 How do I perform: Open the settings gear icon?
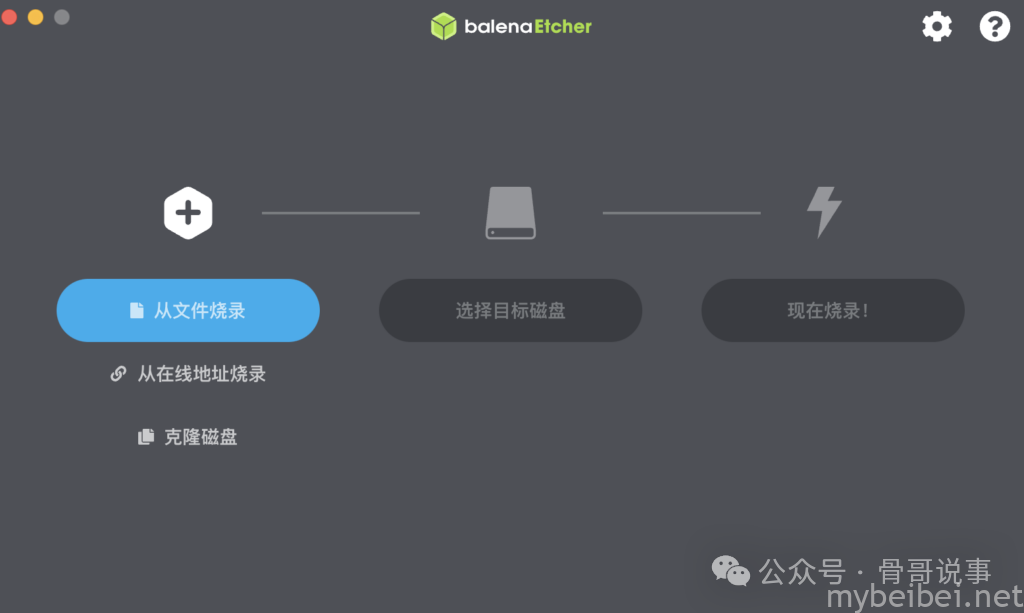tap(936, 27)
